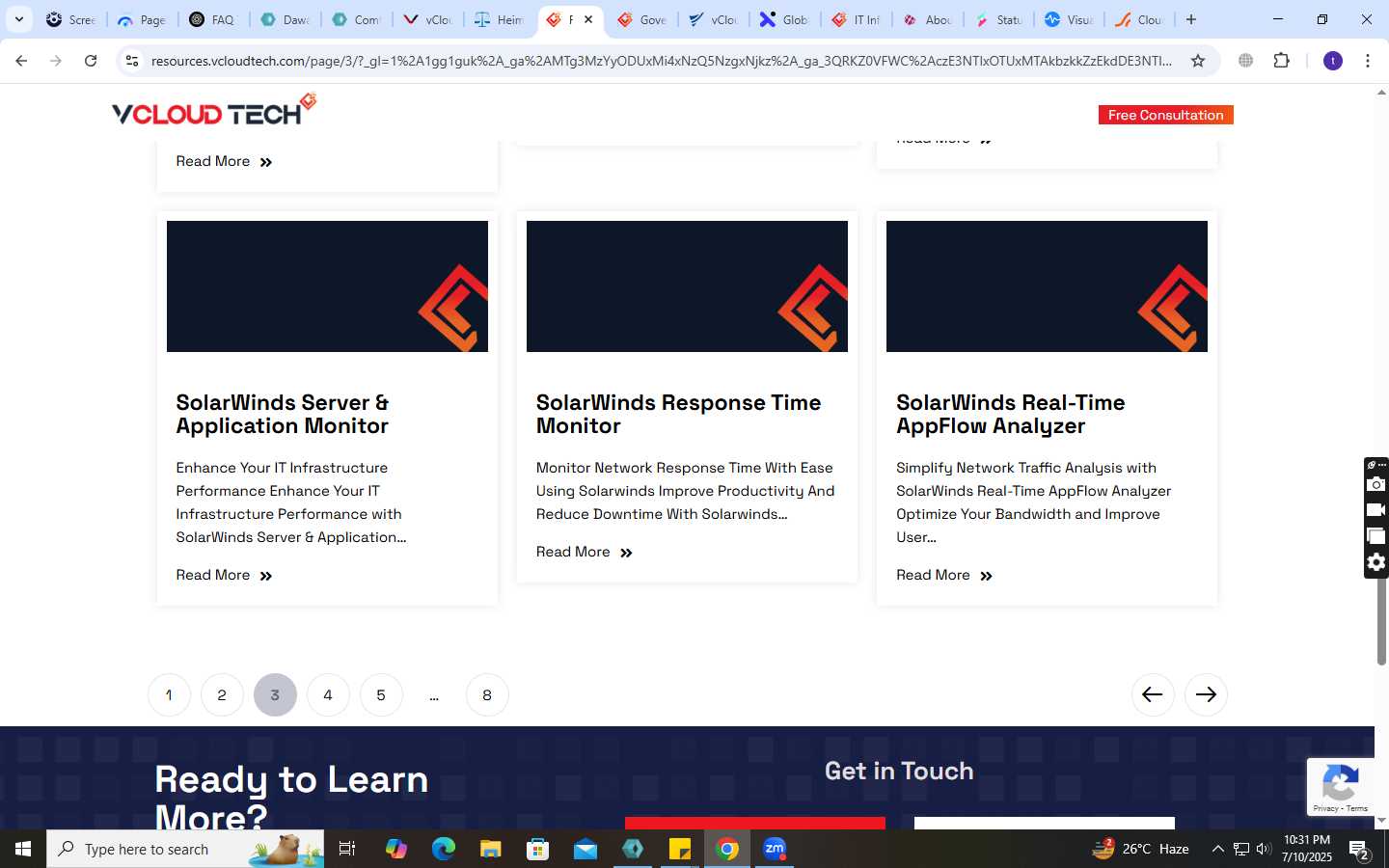The image size is (1389, 868).
Task: Open the settings gear in side panel
Action: 1376,562
